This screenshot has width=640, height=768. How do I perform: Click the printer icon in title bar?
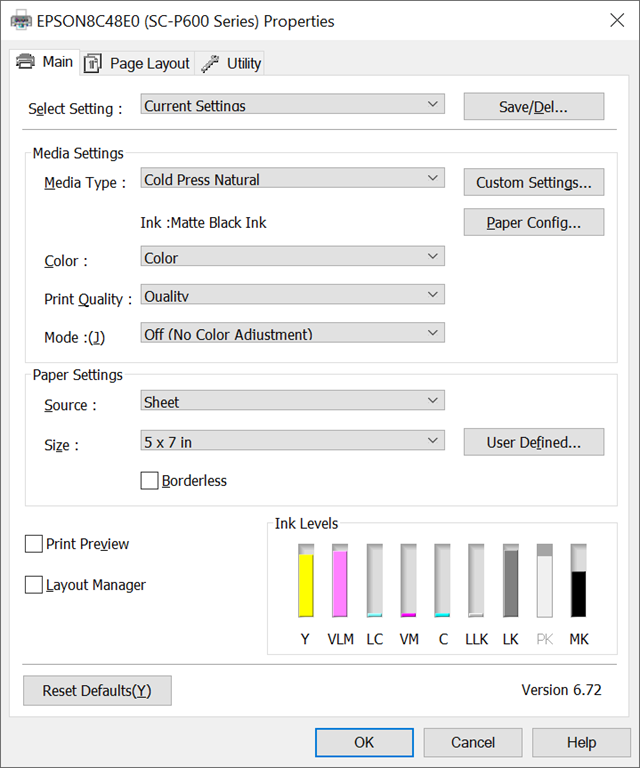(x=21, y=21)
